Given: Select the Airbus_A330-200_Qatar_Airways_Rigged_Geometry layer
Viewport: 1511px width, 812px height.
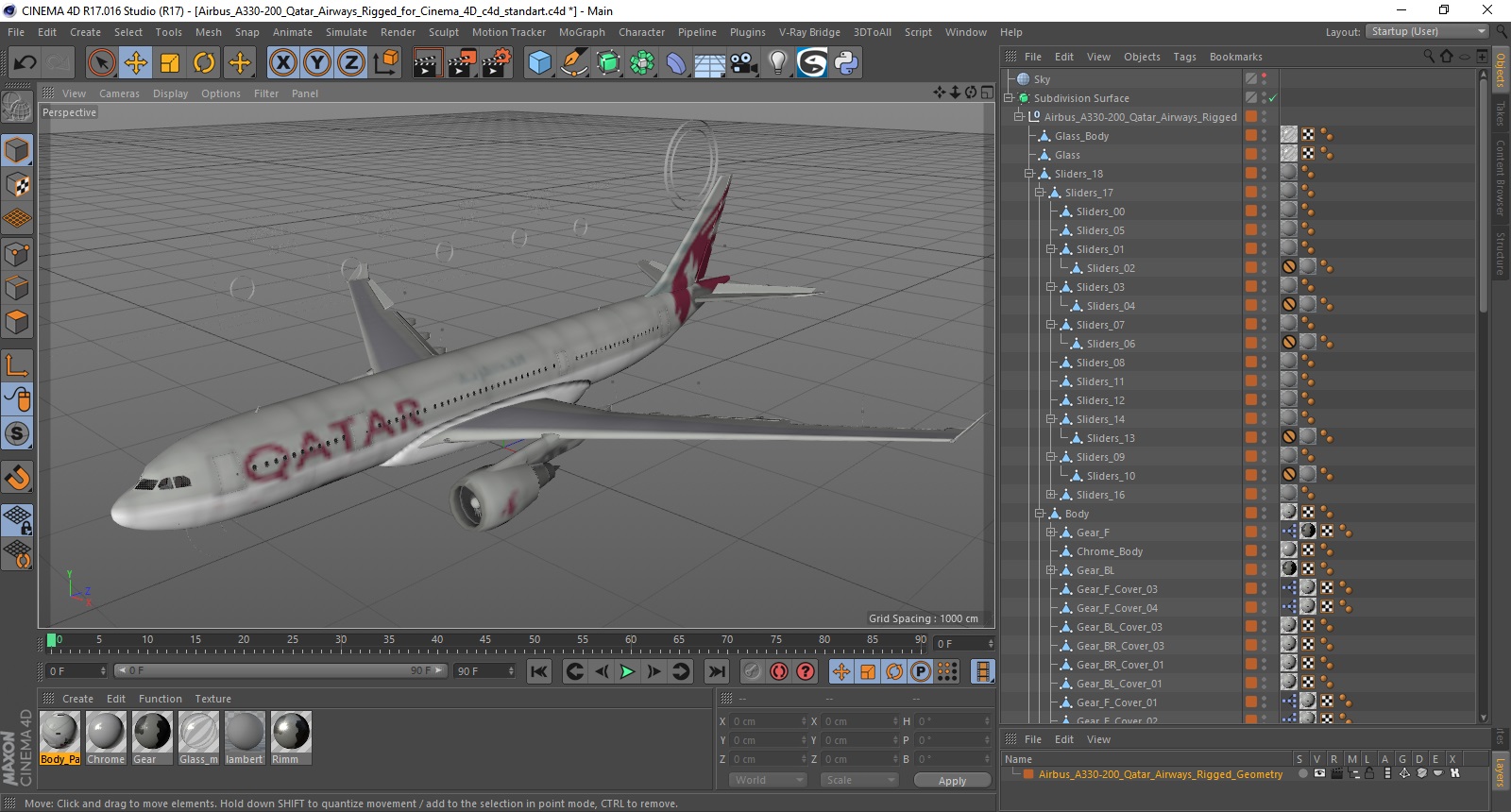Looking at the screenshot, I should [1161, 774].
